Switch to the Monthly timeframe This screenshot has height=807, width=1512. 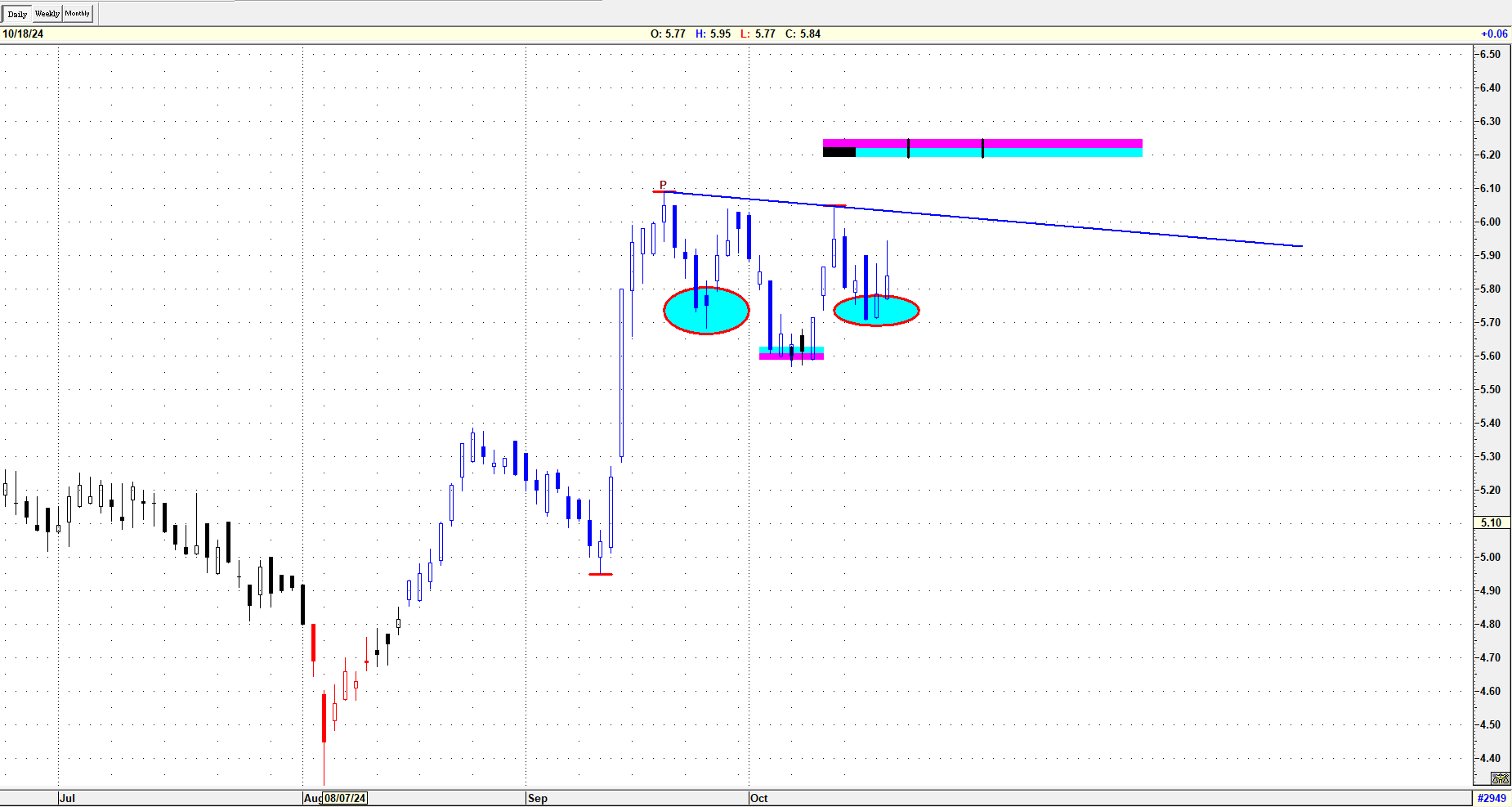tap(78, 14)
